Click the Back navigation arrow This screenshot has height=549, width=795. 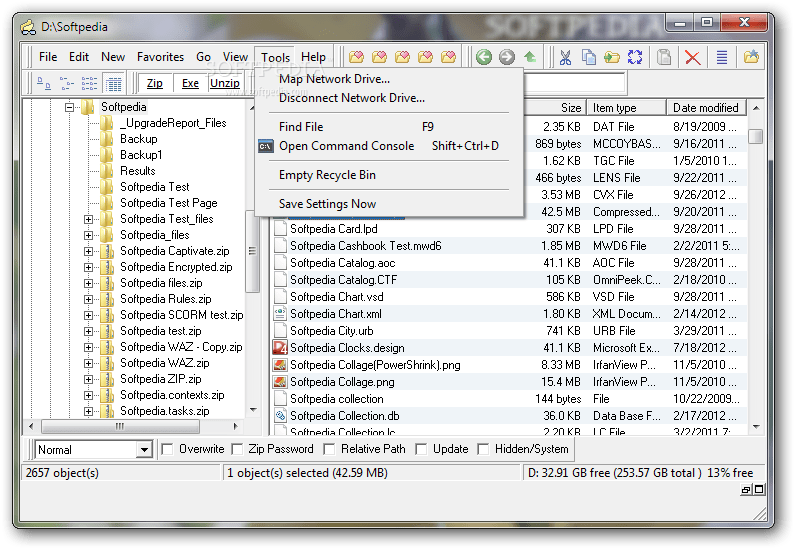click(x=484, y=57)
